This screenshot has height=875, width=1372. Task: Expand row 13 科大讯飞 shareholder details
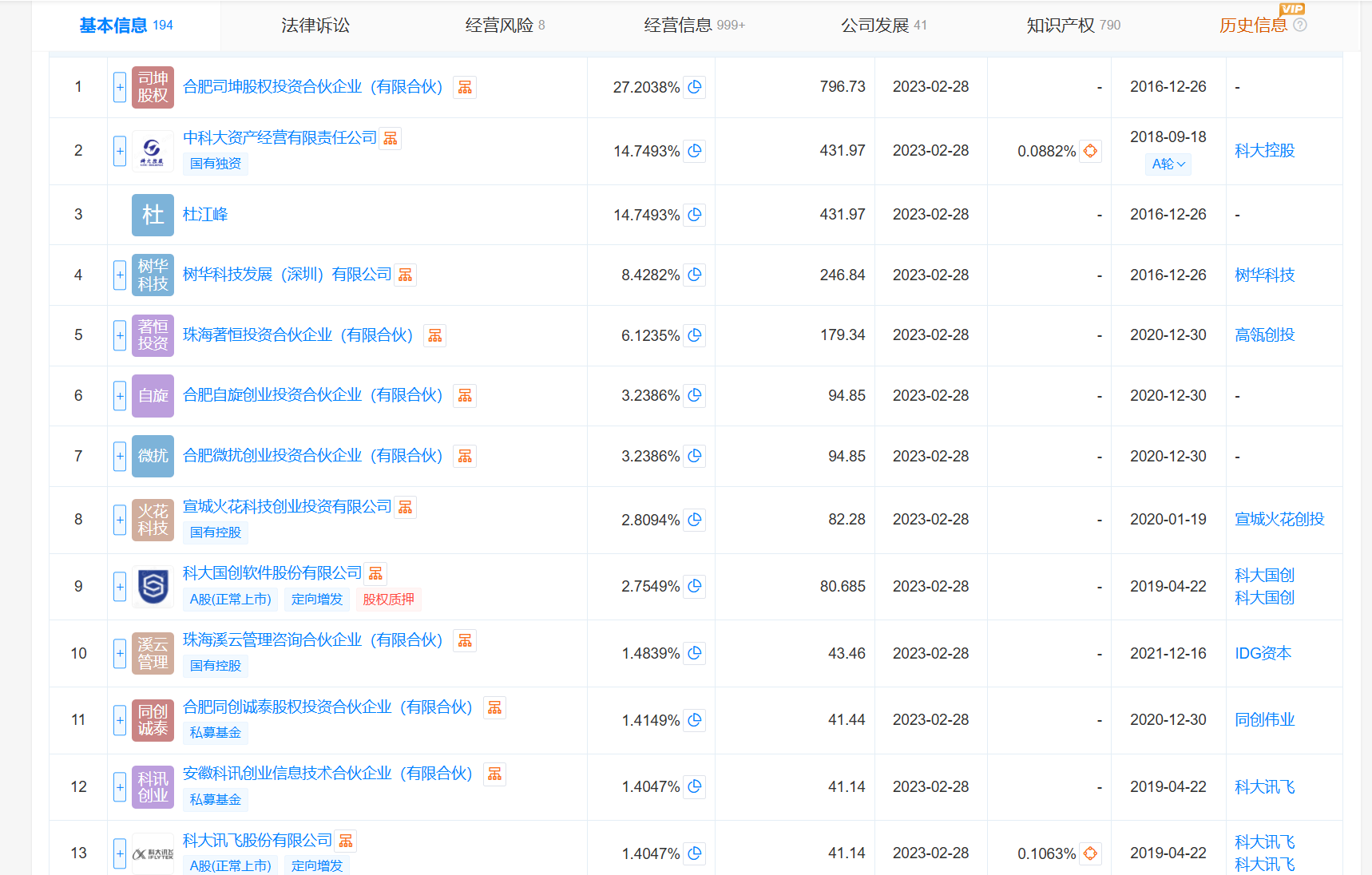120,853
